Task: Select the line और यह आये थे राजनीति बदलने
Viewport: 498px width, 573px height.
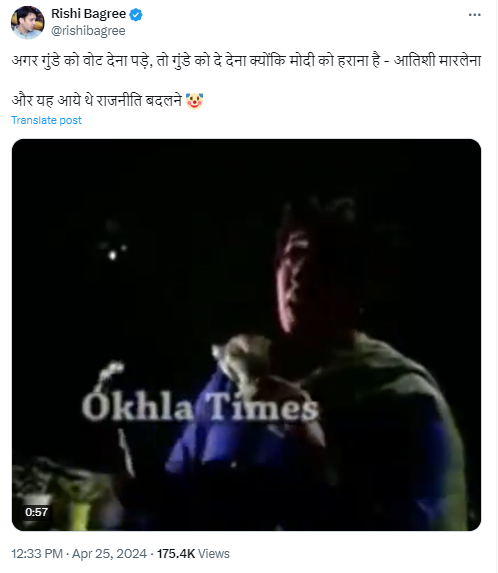Action: point(96,100)
